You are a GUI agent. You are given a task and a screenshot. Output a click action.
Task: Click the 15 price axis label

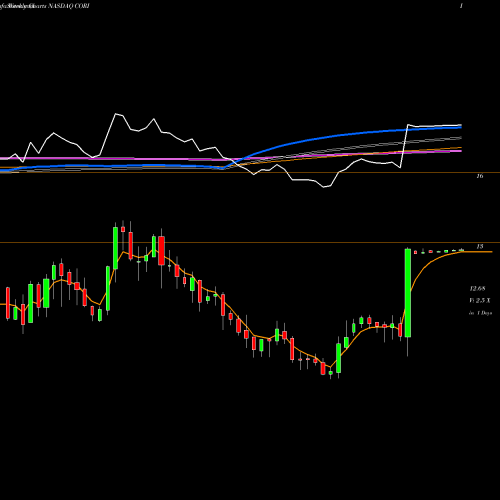[479, 246]
